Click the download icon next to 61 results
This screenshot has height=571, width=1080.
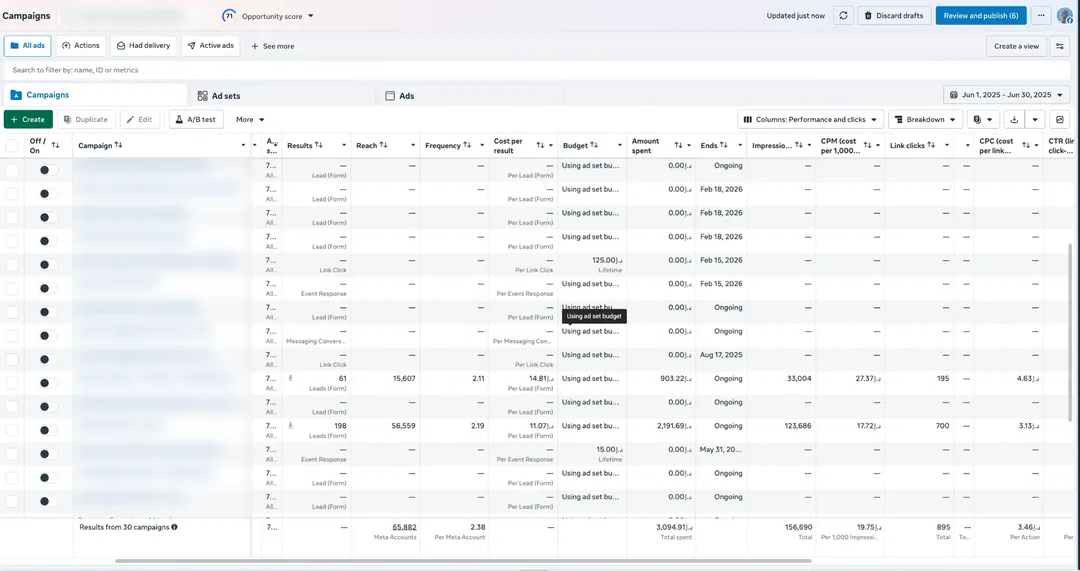pyautogui.click(x=290, y=378)
